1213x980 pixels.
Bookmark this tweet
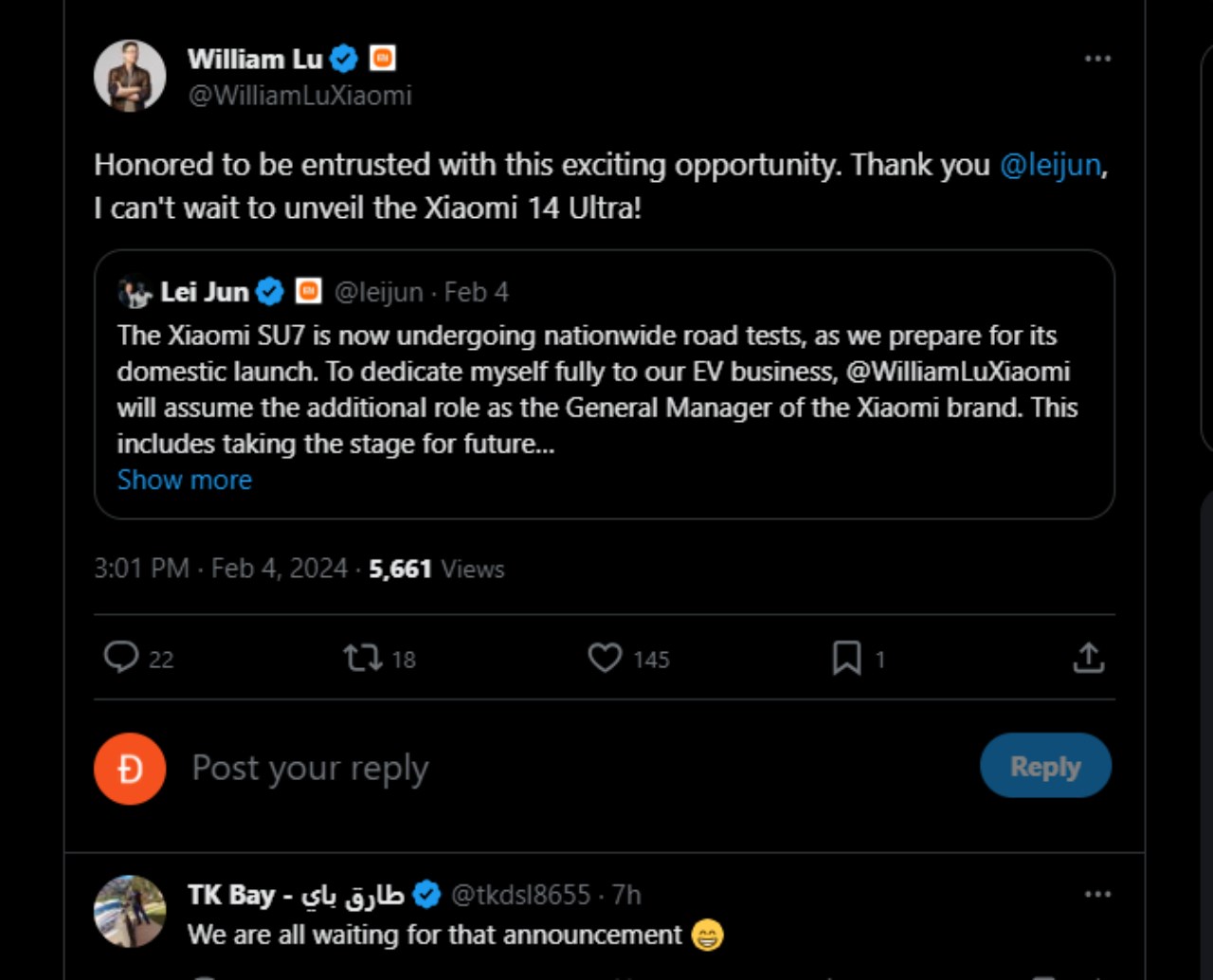pyautogui.click(x=846, y=658)
